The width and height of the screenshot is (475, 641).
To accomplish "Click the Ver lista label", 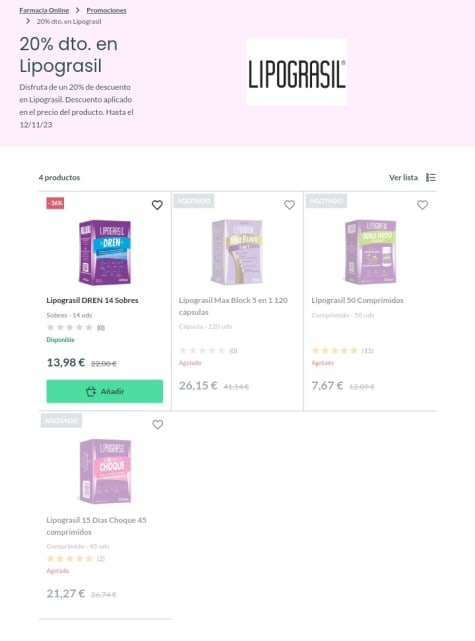I will 403,177.
